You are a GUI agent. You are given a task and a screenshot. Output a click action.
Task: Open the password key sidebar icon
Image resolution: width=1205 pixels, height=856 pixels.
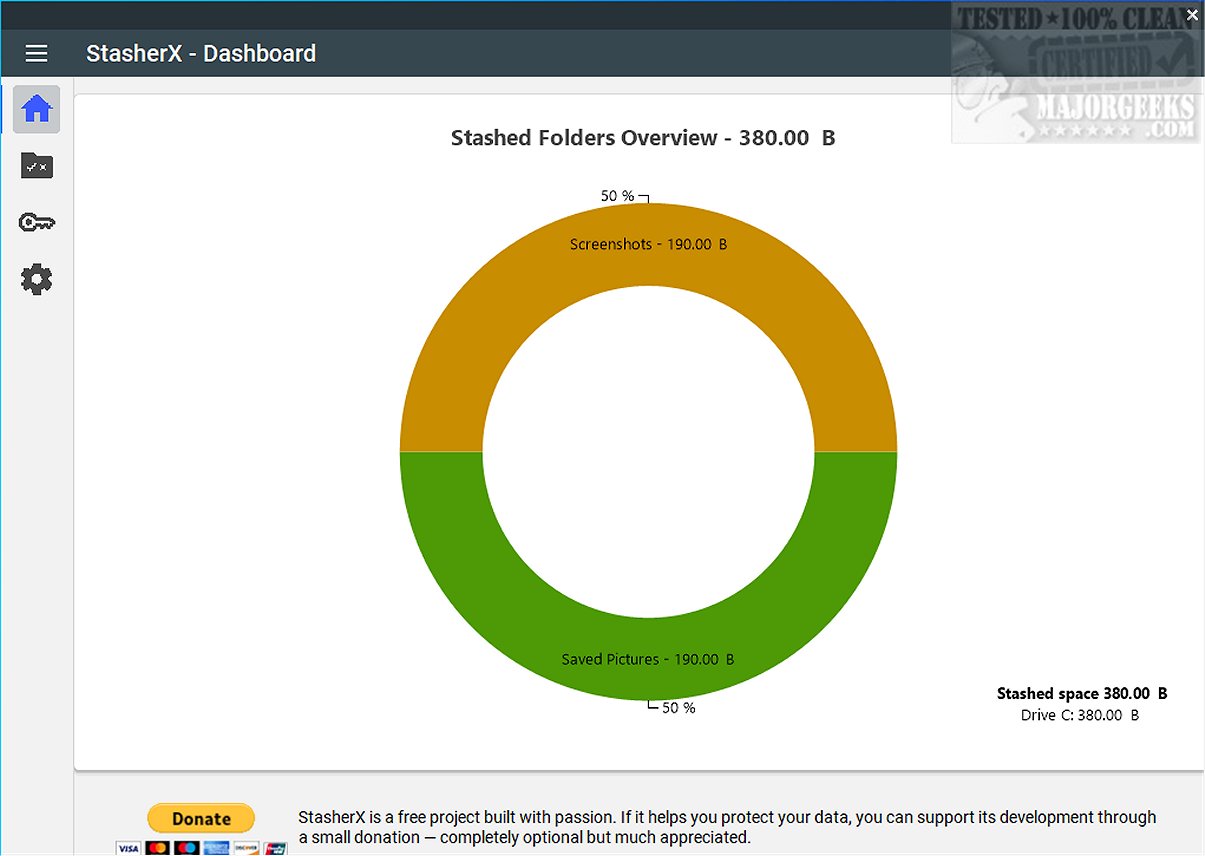[37, 222]
